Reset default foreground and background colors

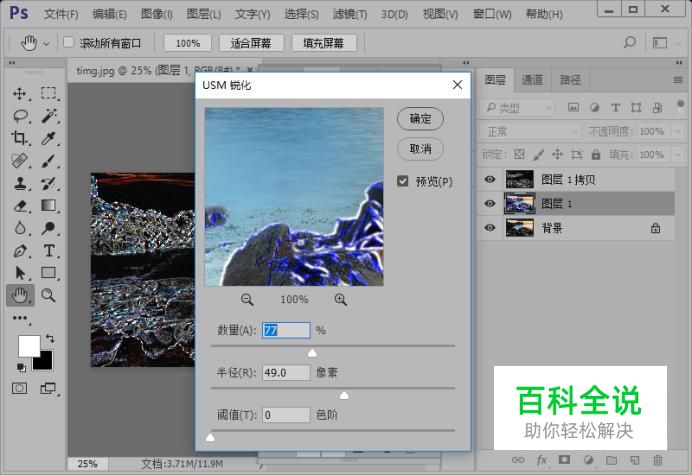point(21,367)
